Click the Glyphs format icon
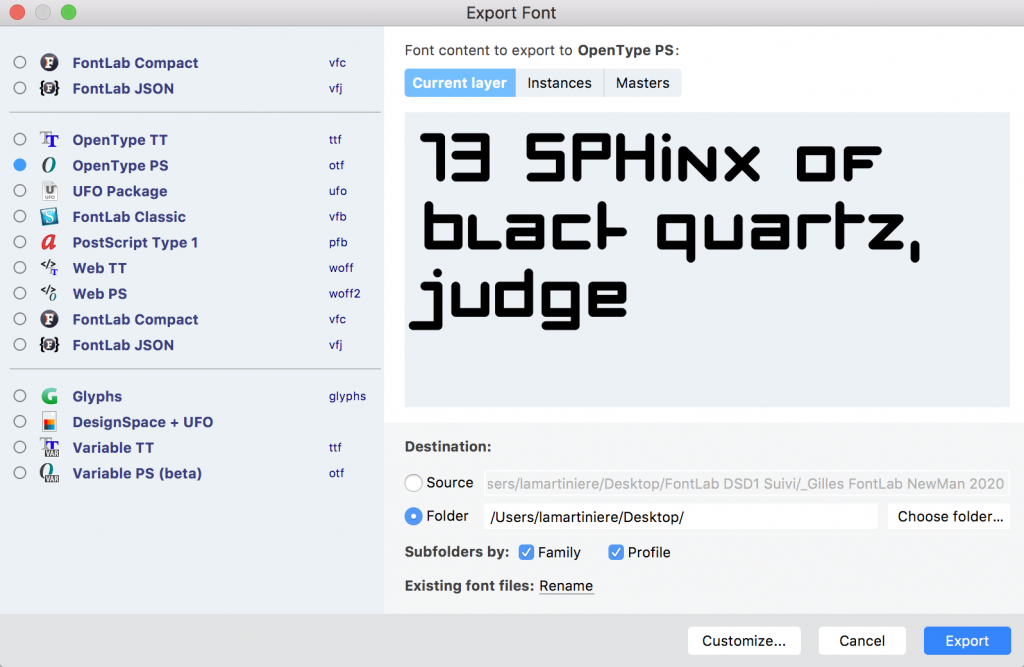The image size is (1024, 667). coord(49,397)
